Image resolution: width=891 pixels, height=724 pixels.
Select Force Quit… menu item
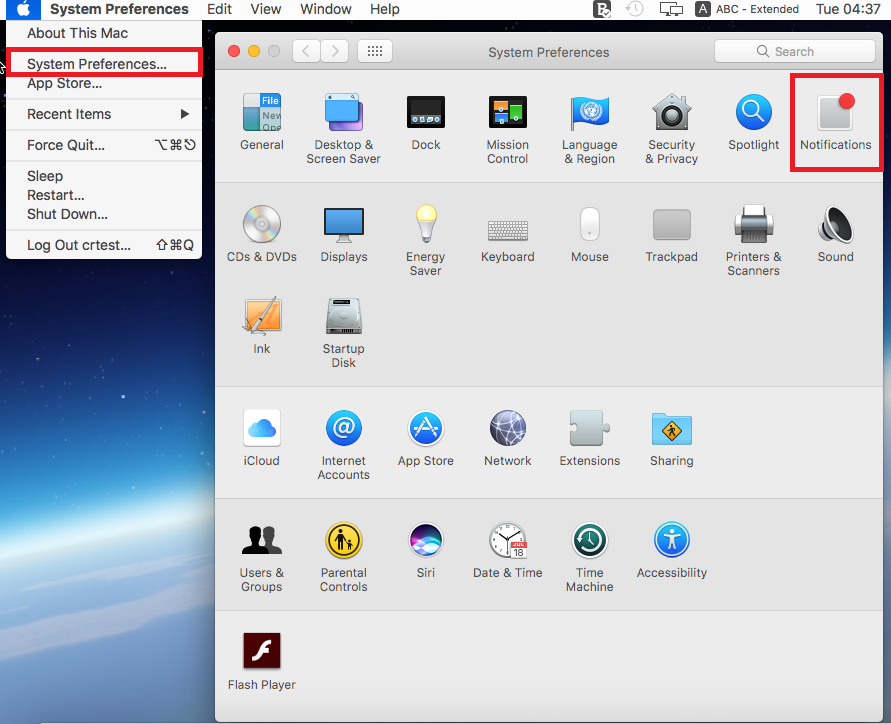(104, 145)
